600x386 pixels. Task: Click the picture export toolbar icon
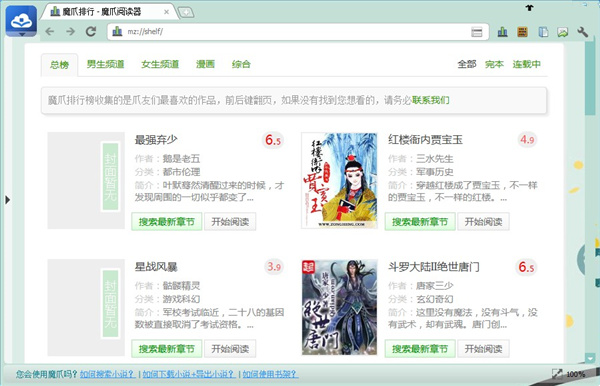pyautogui.click(x=563, y=32)
